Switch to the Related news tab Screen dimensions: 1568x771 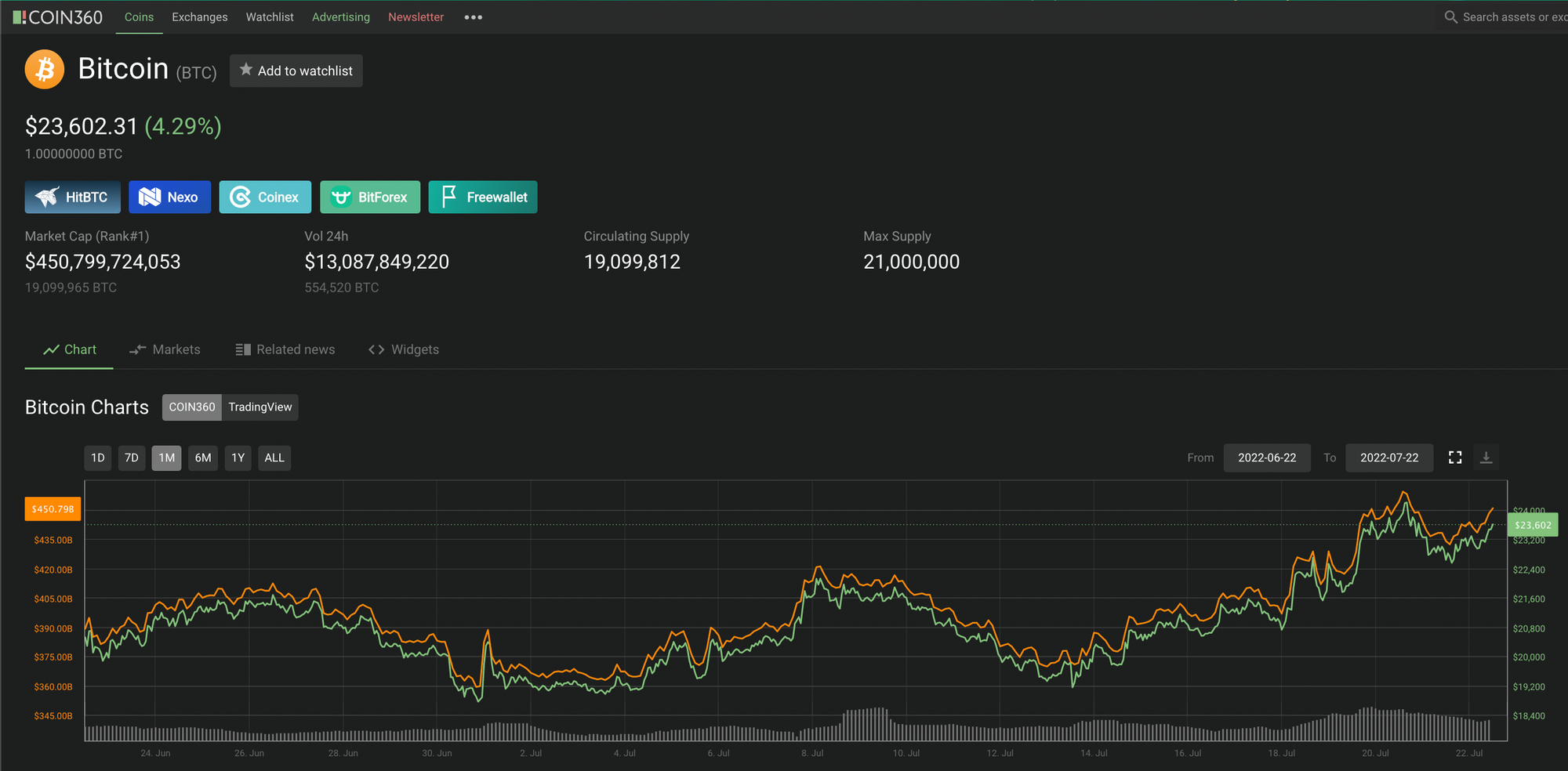285,349
